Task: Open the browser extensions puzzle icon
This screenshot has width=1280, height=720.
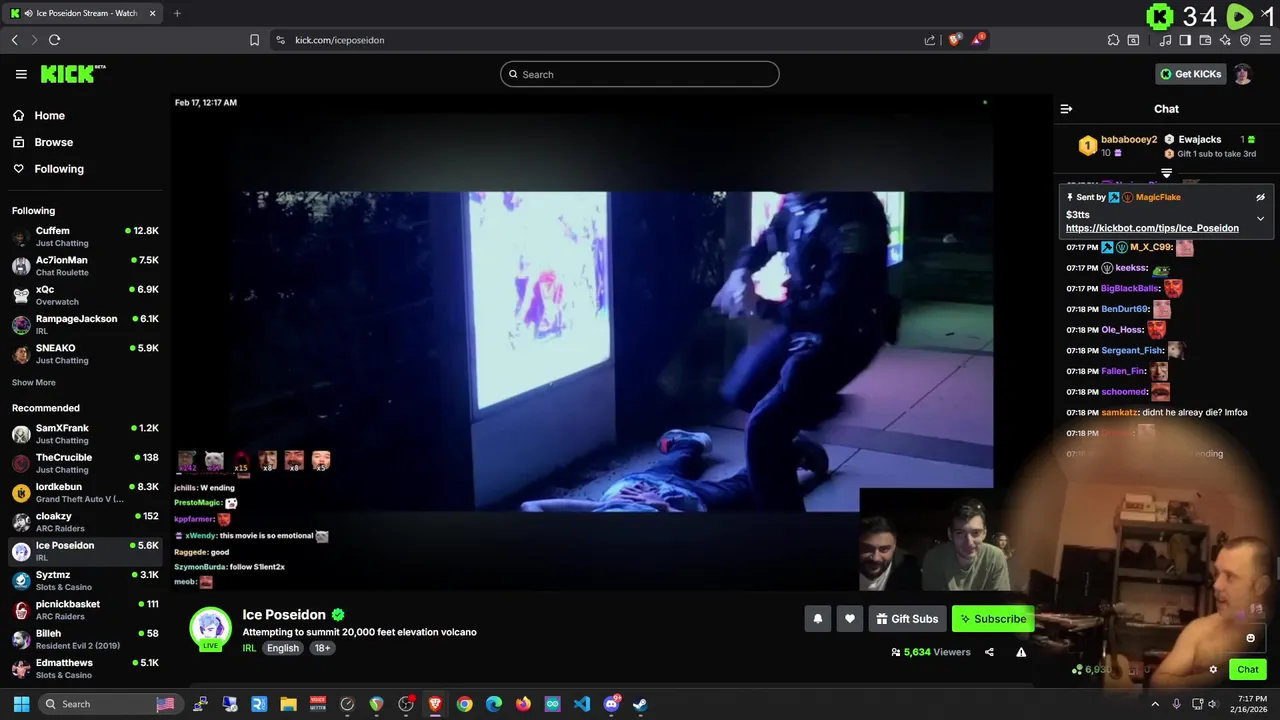Action: tap(1113, 40)
